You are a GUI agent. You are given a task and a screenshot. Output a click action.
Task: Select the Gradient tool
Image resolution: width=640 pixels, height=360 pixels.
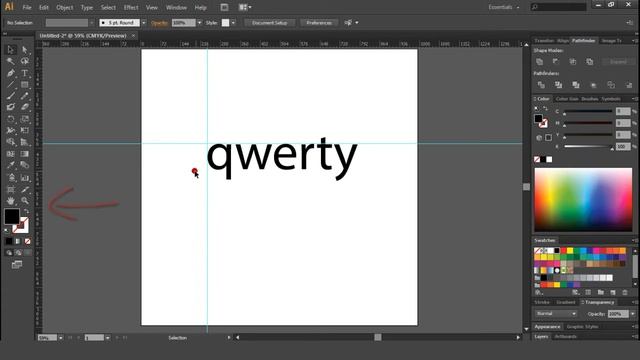pyautogui.click(x=24, y=154)
